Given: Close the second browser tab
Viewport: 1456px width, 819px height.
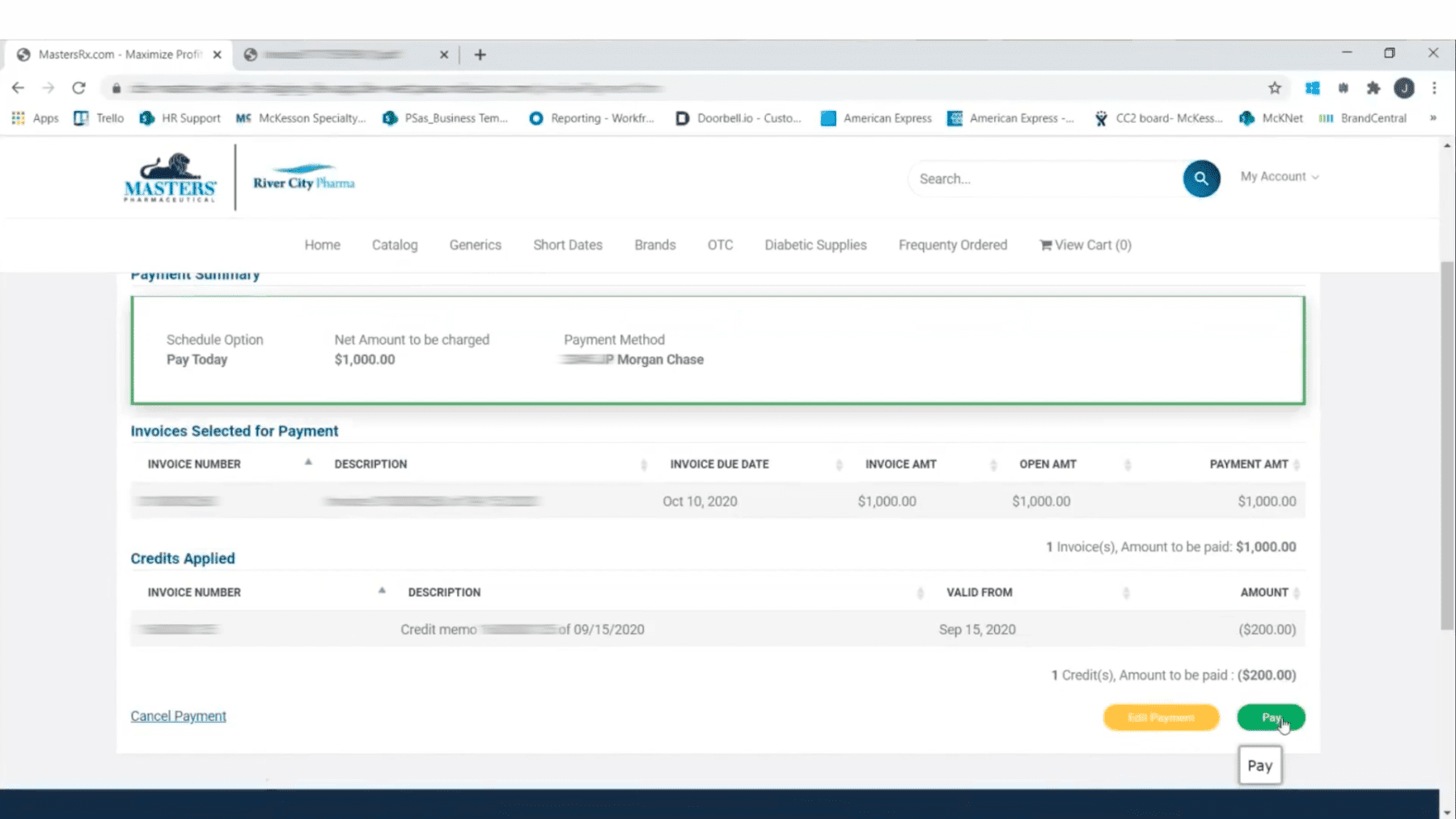Looking at the screenshot, I should 443,54.
